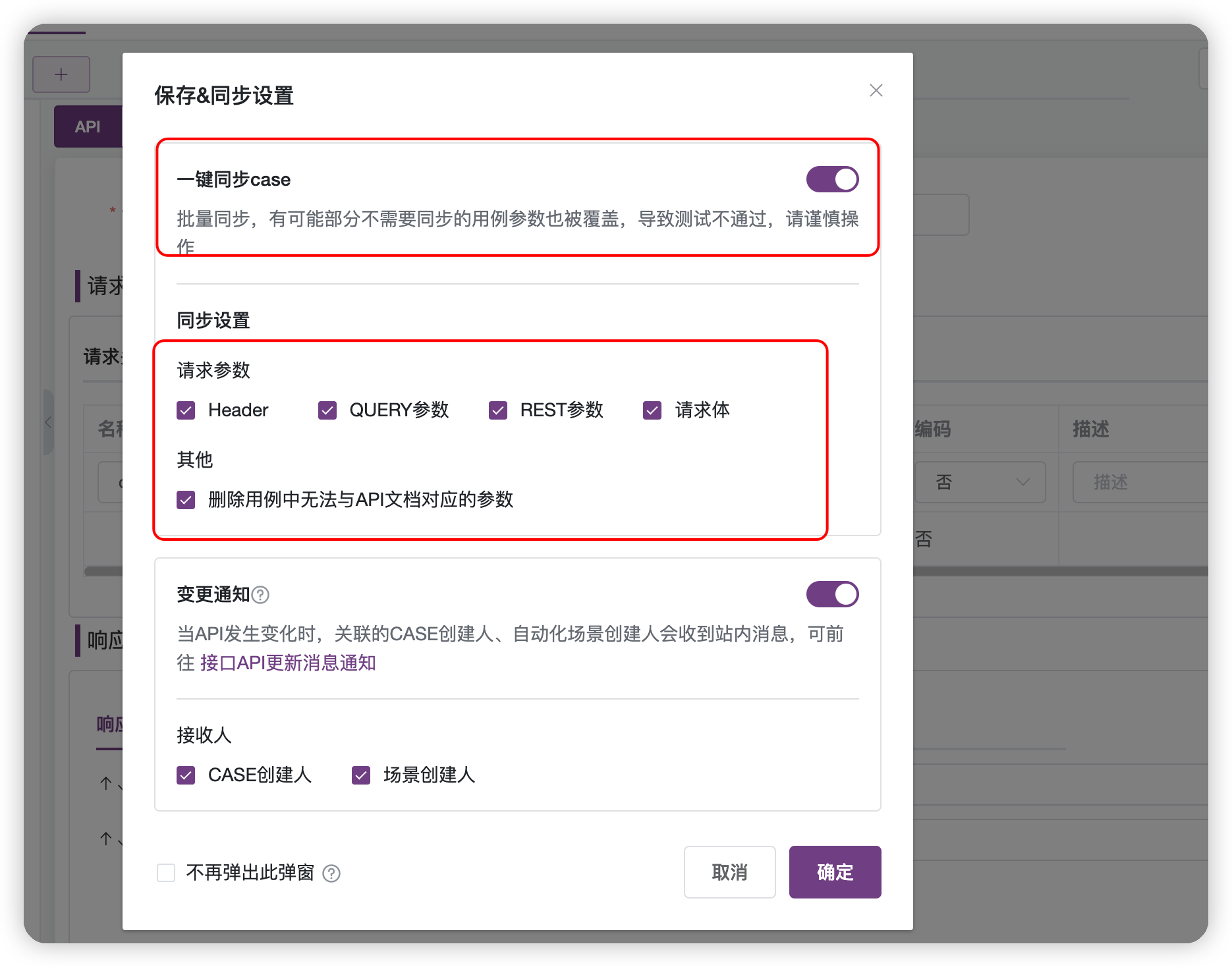Image resolution: width=1232 pixels, height=967 pixels.
Task: Uncheck the 场景创建人 checkbox
Action: 360,775
